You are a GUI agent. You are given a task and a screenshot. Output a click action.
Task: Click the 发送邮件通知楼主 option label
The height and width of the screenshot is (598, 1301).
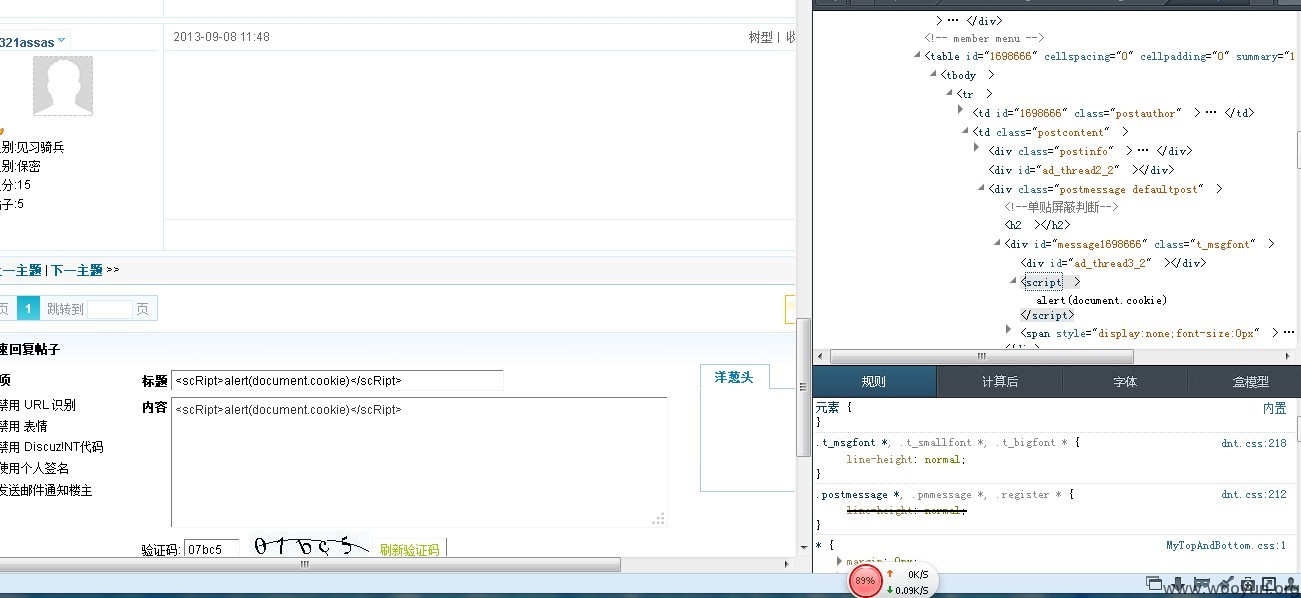click(x=47, y=490)
